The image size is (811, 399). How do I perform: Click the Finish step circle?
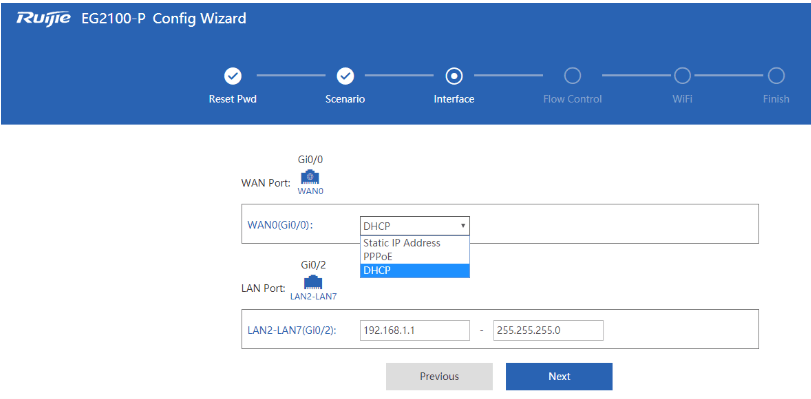pos(776,76)
